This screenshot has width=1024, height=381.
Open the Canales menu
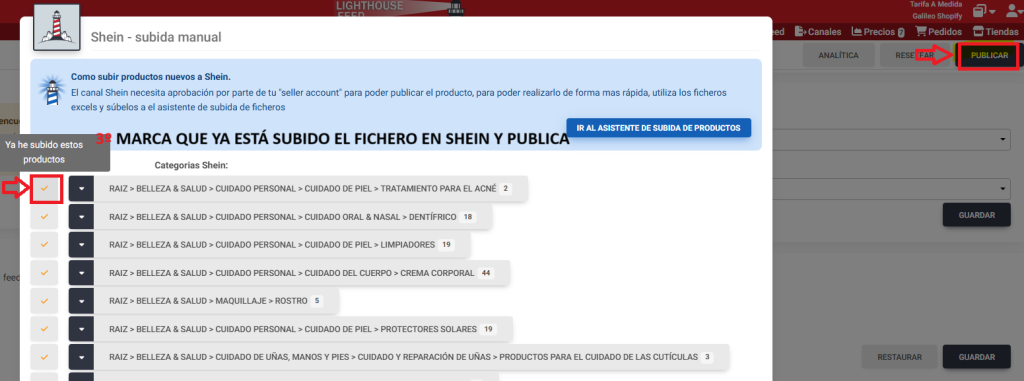coord(818,31)
